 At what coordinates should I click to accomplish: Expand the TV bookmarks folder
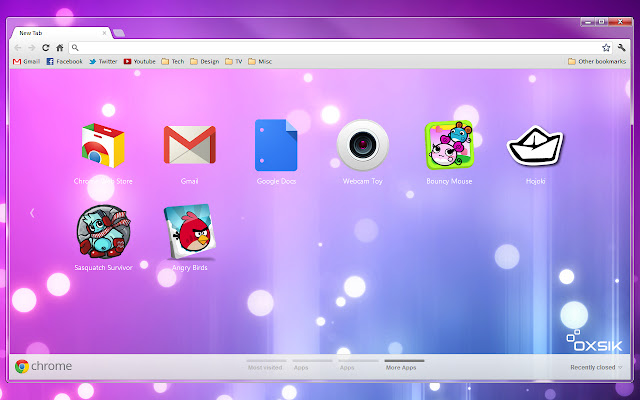tap(233, 61)
